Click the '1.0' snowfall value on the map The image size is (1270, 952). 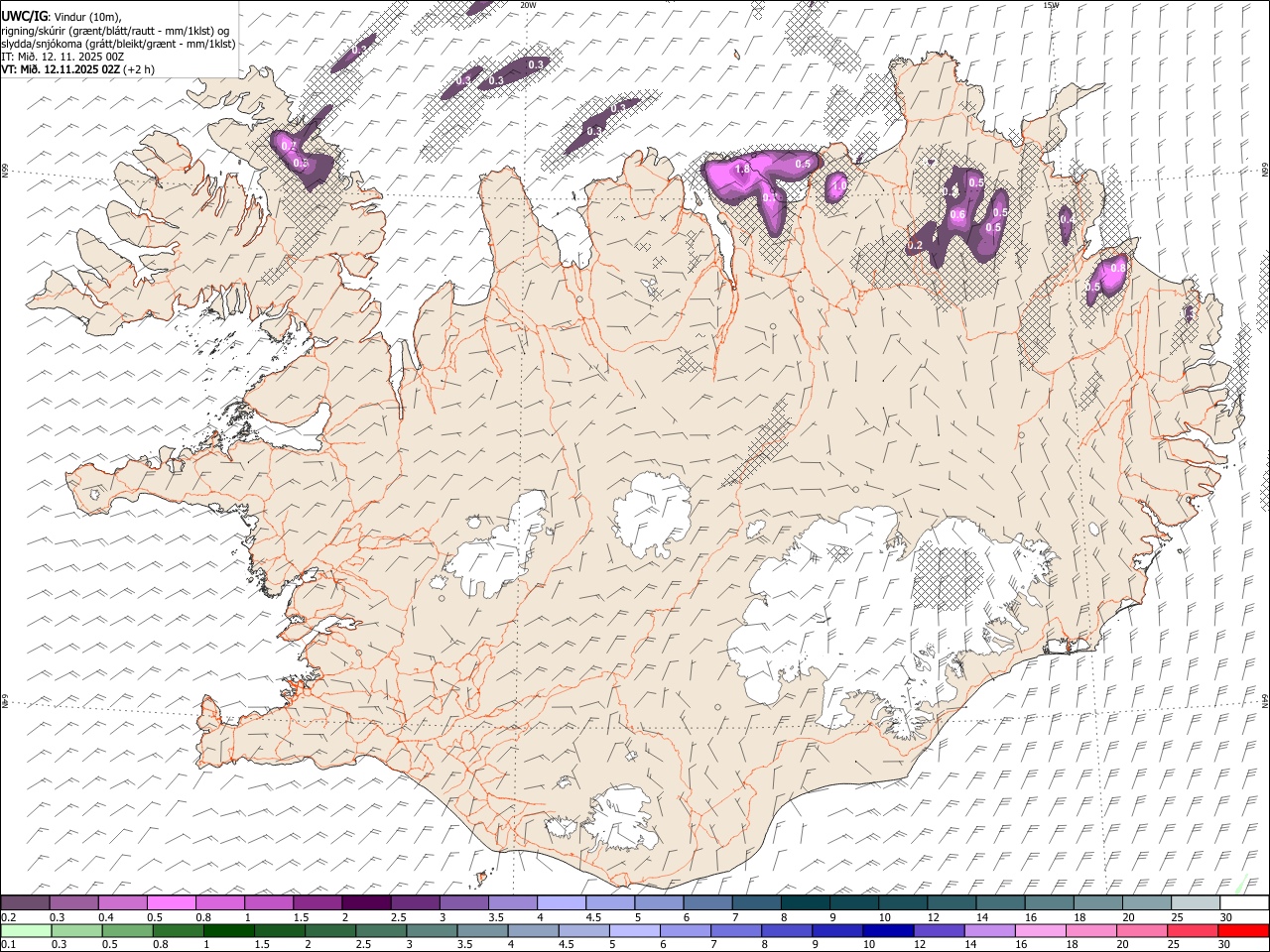pyautogui.click(x=838, y=185)
